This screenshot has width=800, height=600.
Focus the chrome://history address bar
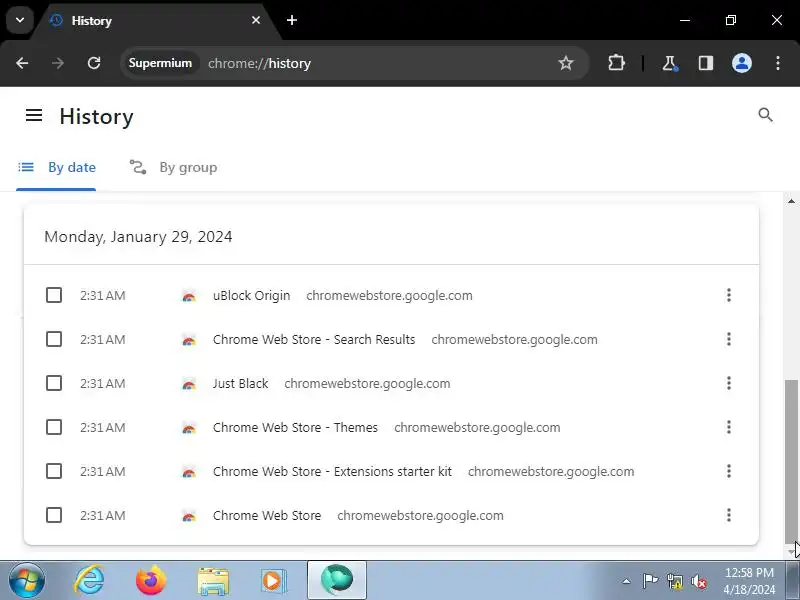355,63
